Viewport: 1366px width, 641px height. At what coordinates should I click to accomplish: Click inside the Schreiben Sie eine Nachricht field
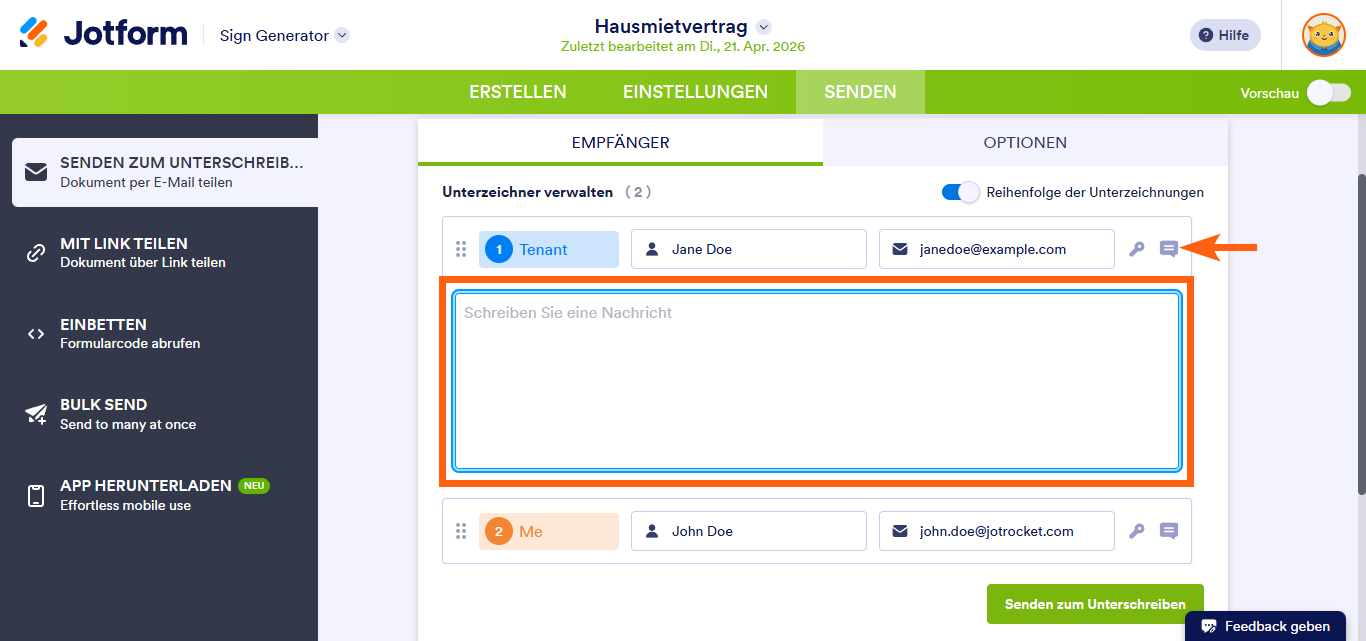pyautogui.click(x=818, y=380)
